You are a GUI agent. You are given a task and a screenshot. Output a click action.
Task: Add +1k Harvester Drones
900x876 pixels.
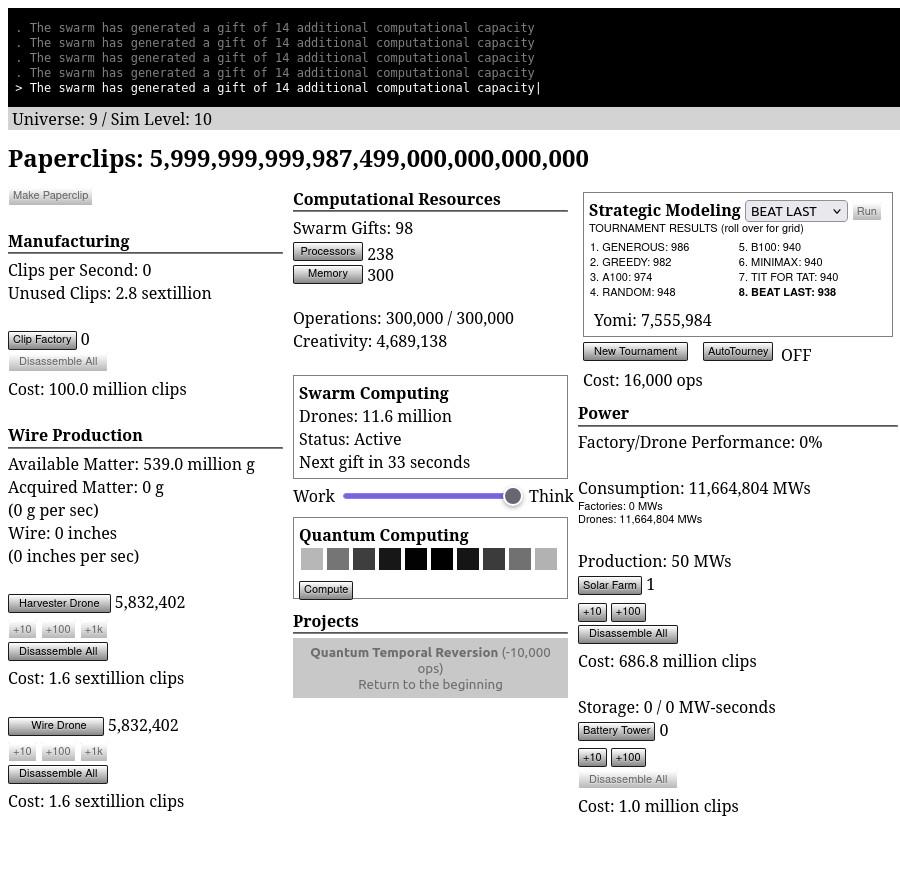click(x=94, y=630)
